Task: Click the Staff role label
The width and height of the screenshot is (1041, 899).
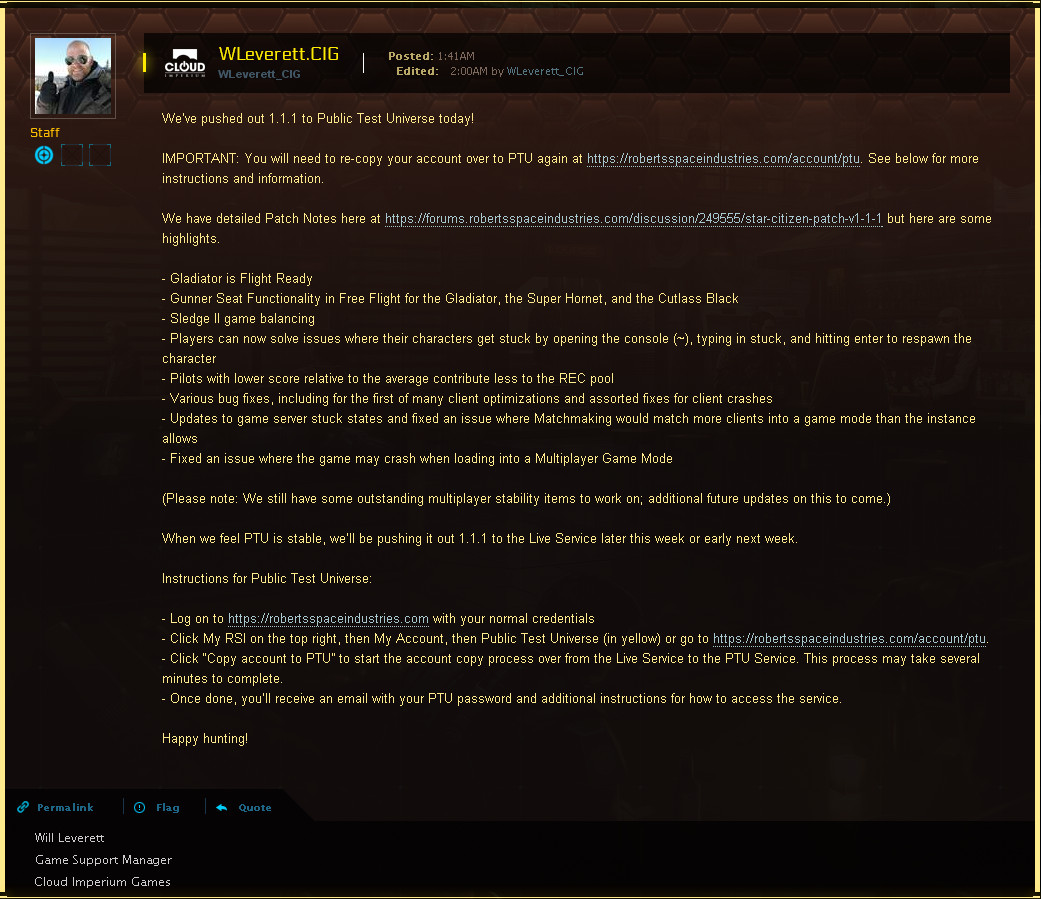Action: tap(44, 133)
